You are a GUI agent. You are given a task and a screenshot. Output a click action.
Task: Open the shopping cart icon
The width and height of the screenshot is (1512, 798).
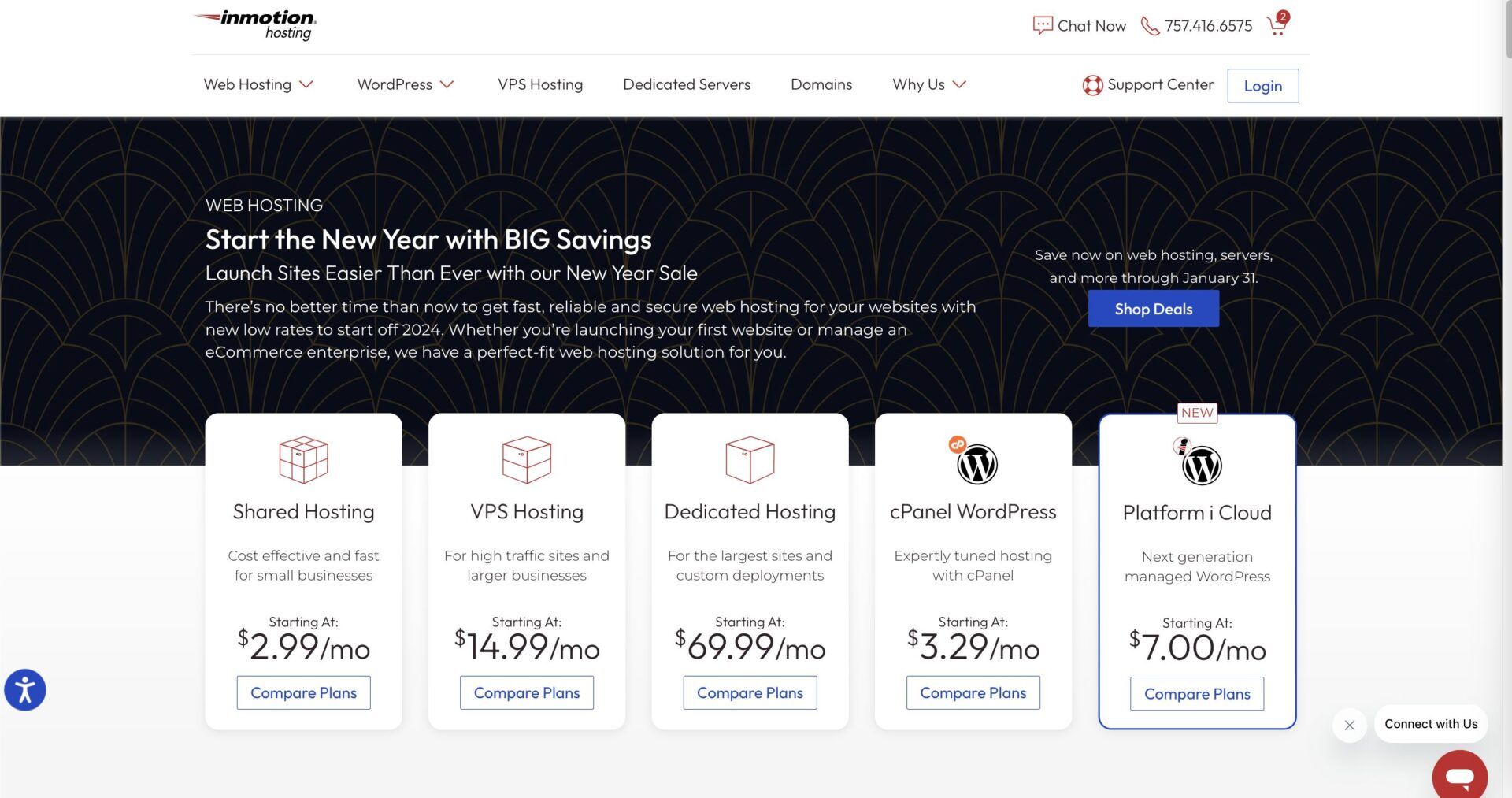[1277, 24]
